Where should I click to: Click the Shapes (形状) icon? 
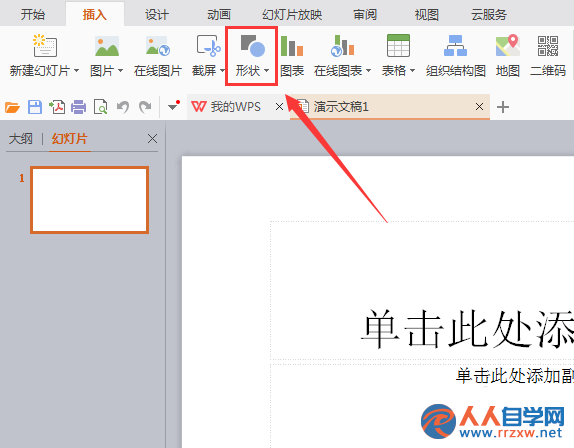point(252,45)
